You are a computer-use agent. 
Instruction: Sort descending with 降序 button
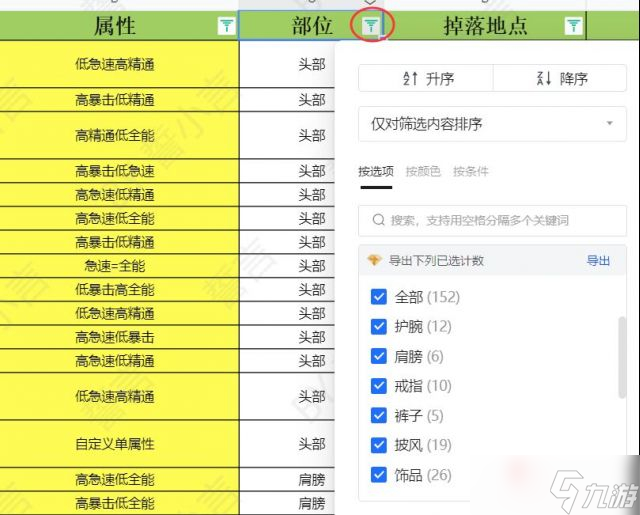tap(560, 79)
